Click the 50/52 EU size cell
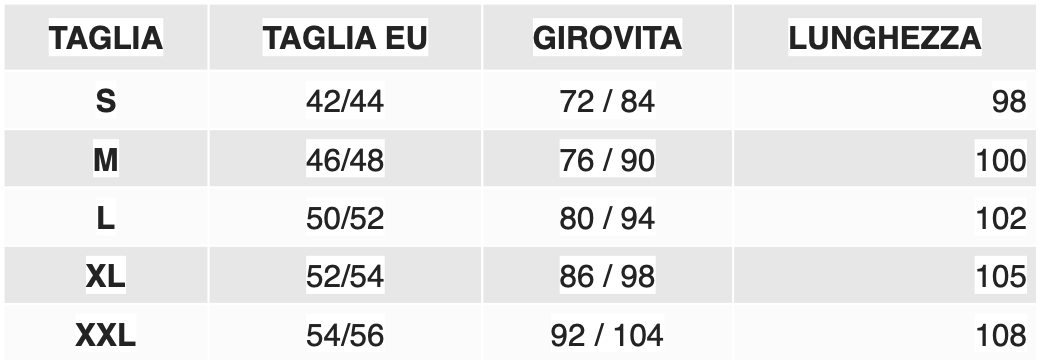The width and height of the screenshot is (1042, 360). pyautogui.click(x=345, y=219)
